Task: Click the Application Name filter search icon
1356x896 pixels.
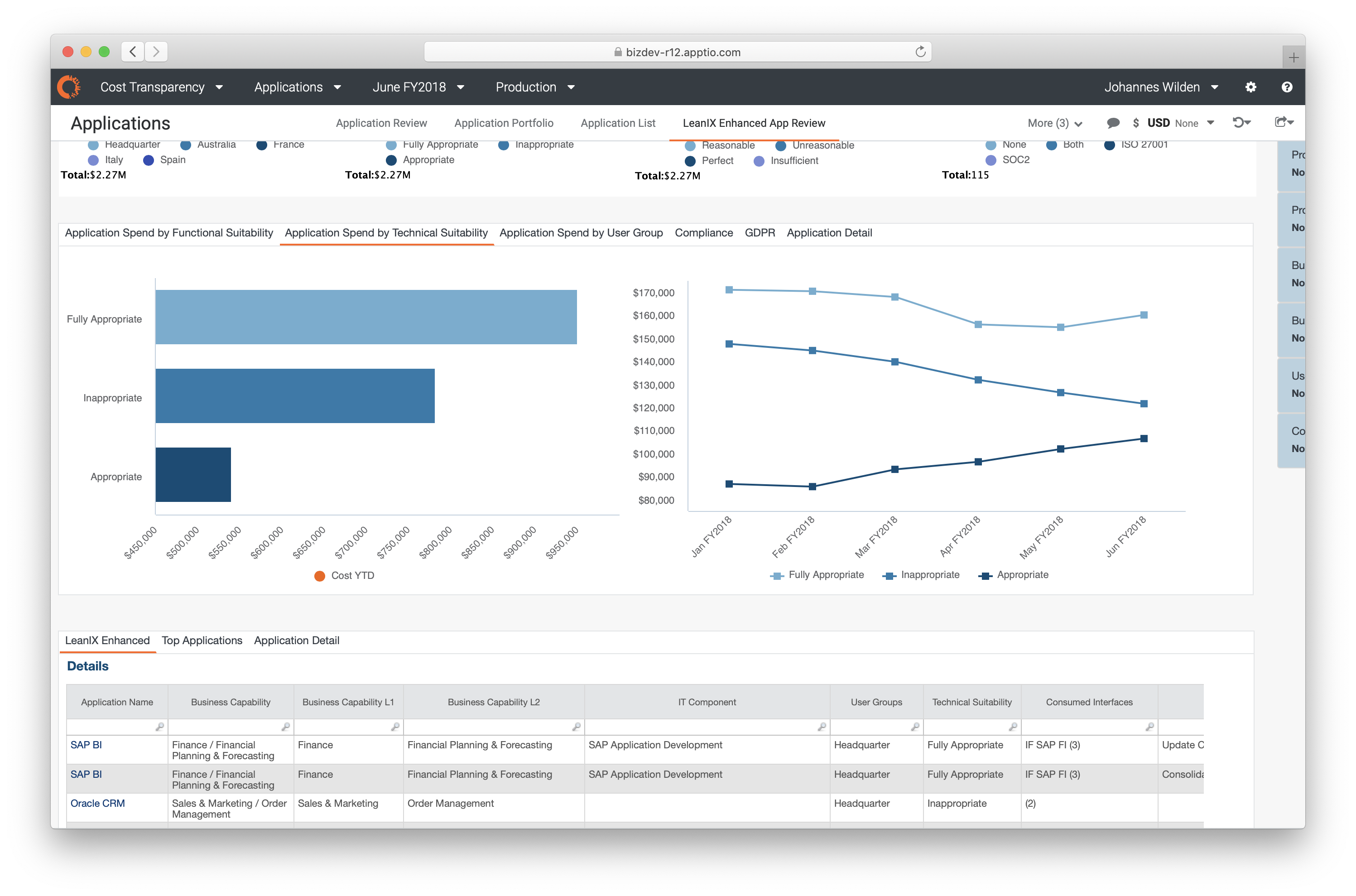Action: point(159,727)
